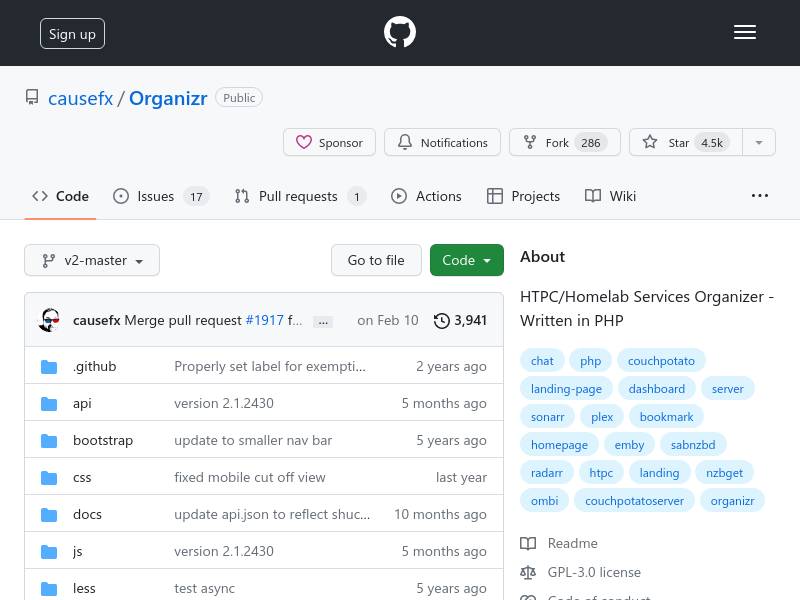
Task: Open pull request #1917 link
Action: pos(264,320)
